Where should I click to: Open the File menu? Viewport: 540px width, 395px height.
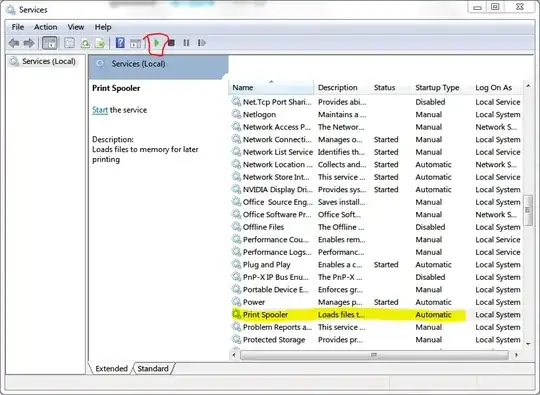click(x=18, y=27)
